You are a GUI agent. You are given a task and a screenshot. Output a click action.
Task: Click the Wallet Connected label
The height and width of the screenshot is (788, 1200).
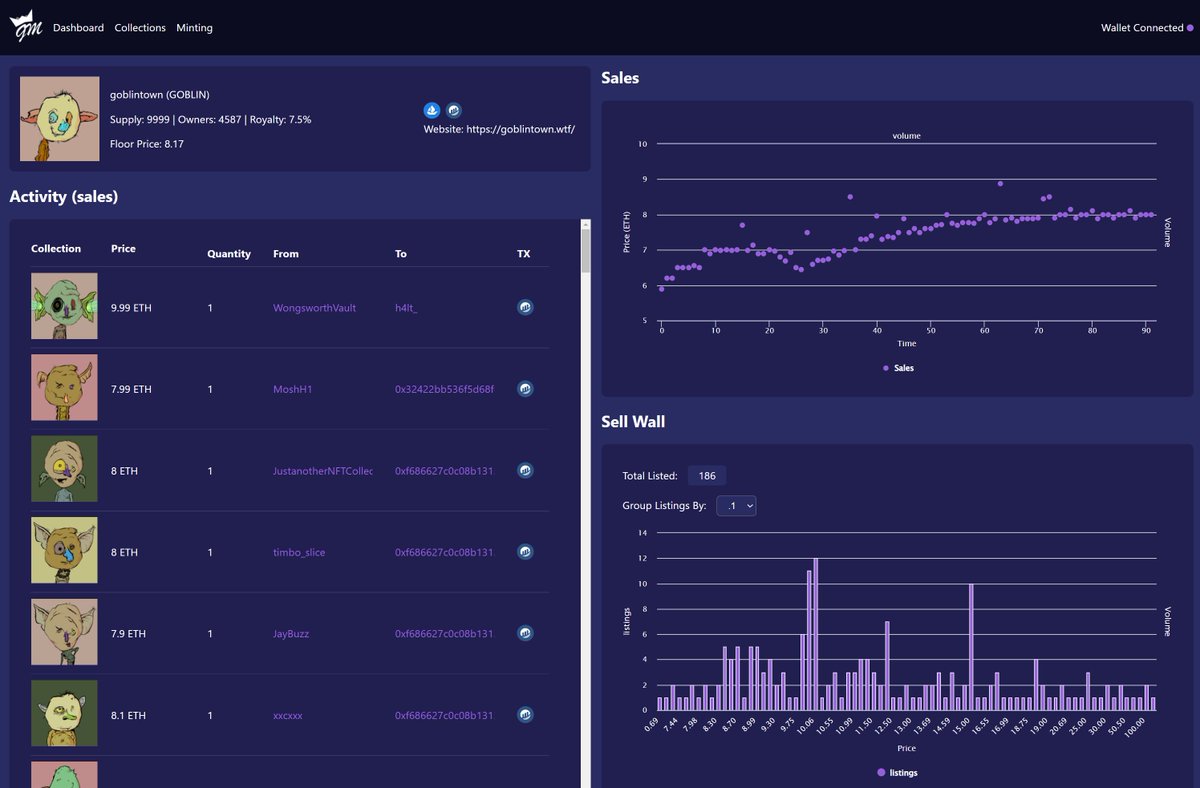[1142, 28]
